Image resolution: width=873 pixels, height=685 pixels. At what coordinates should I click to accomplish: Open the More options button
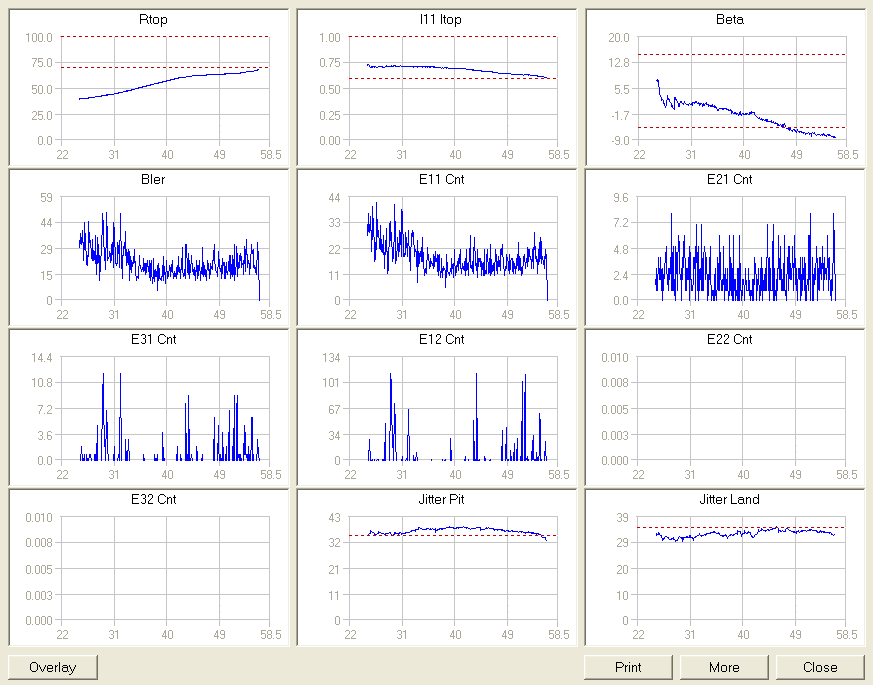coord(724,667)
